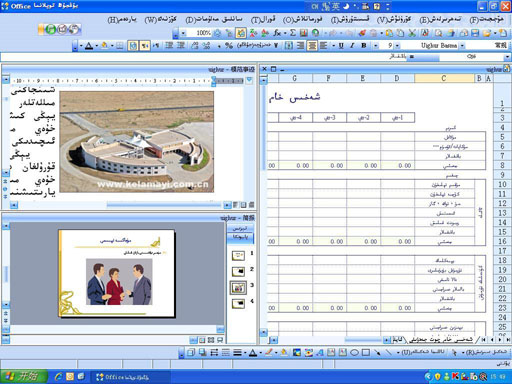Click the Windows Start button
Image resolution: width=512 pixels, height=384 pixels.
pos(23,377)
